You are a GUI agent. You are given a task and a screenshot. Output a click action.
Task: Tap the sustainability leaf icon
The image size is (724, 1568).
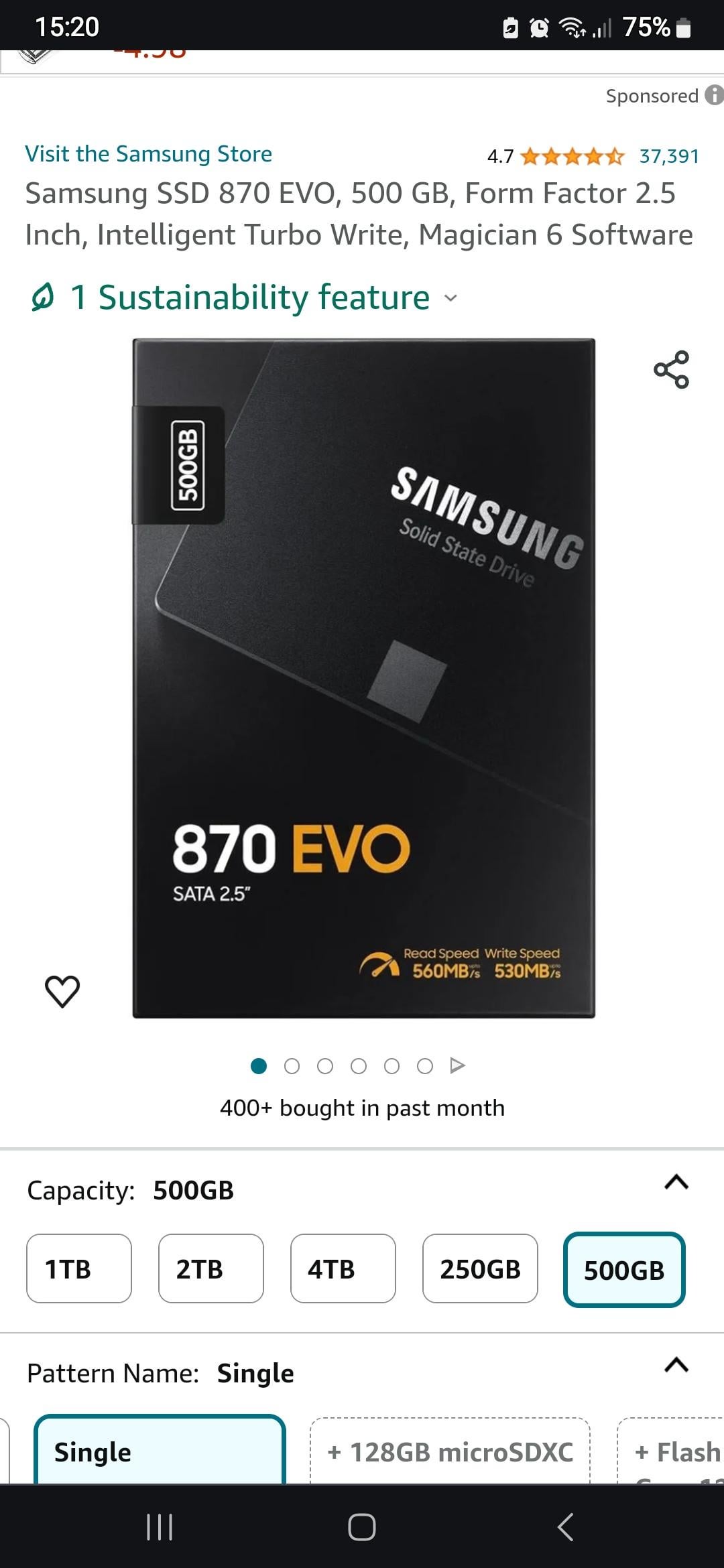coord(42,297)
